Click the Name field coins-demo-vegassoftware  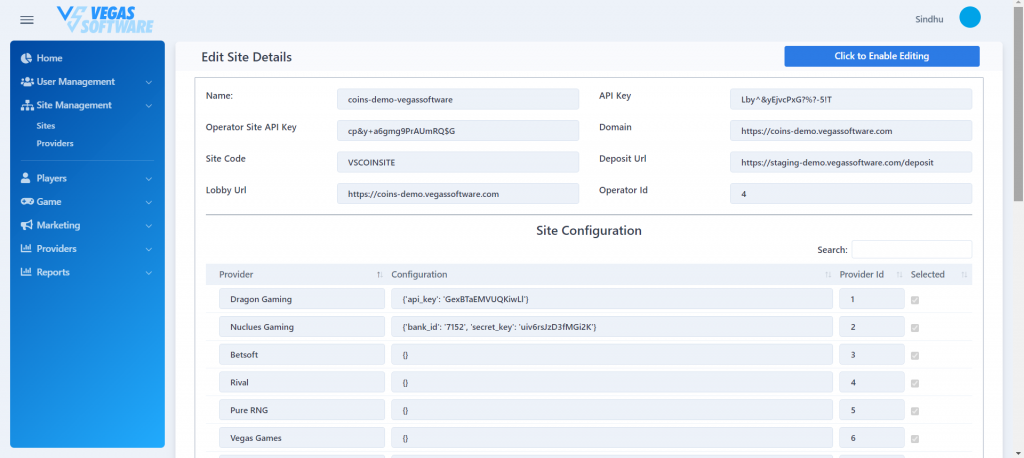tap(458, 99)
